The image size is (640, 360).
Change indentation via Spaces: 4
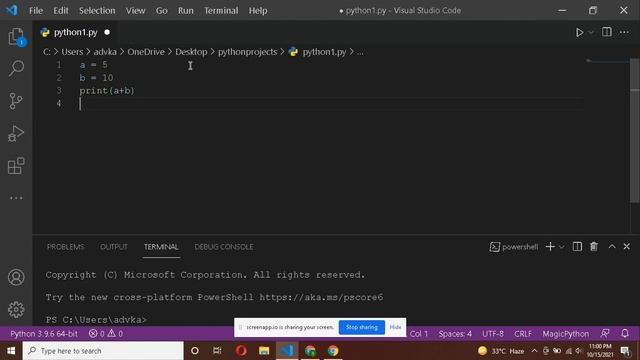455,333
